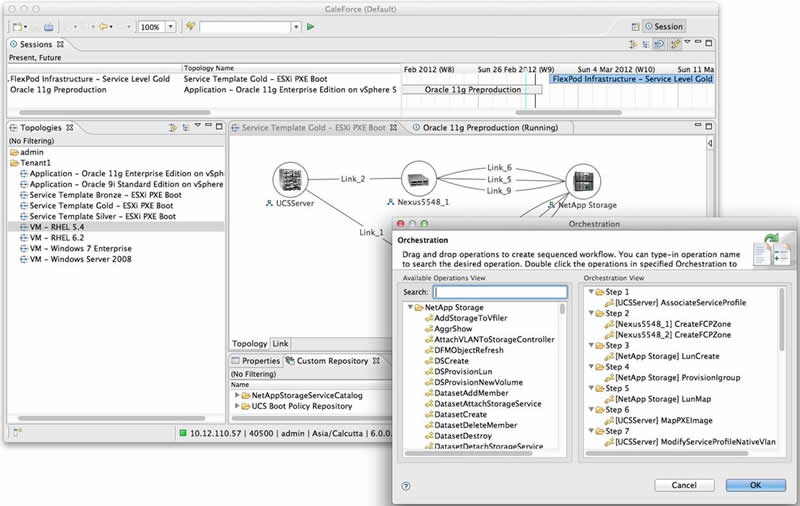
Task: Maximize the Topologies panel view
Action: (x=220, y=127)
